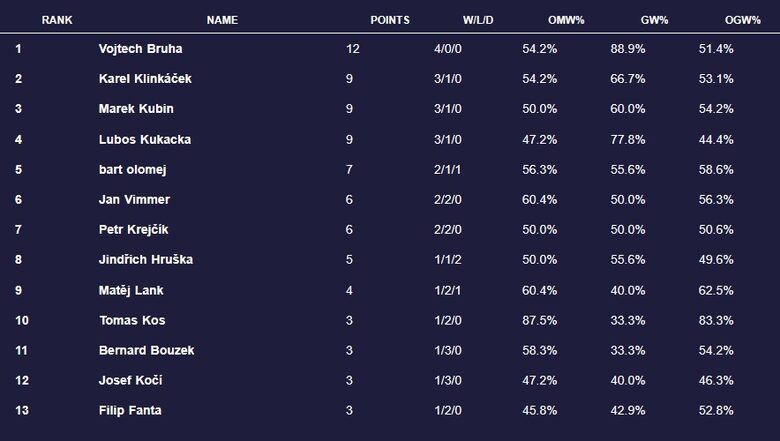Screen dimensions: 780x441
Task: Select Jindřich Hruška in the standings
Action: coord(146,260)
